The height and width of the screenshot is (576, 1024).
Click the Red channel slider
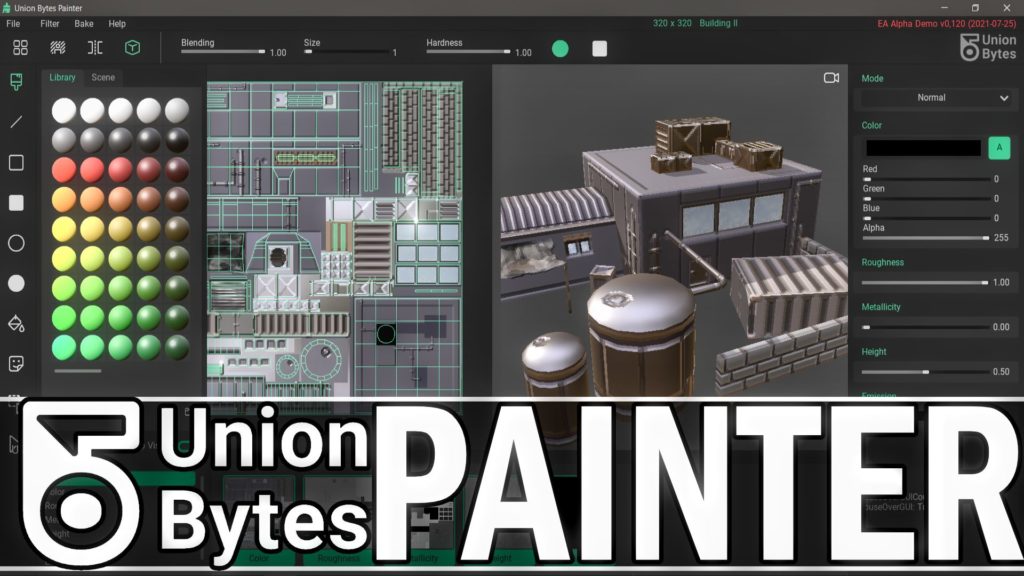925,179
